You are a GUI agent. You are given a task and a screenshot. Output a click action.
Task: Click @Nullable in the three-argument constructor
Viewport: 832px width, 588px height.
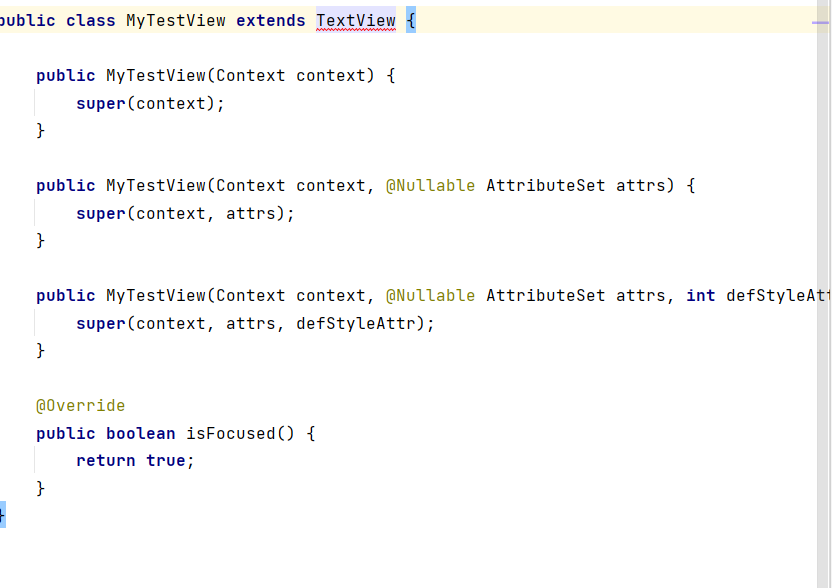point(430,296)
